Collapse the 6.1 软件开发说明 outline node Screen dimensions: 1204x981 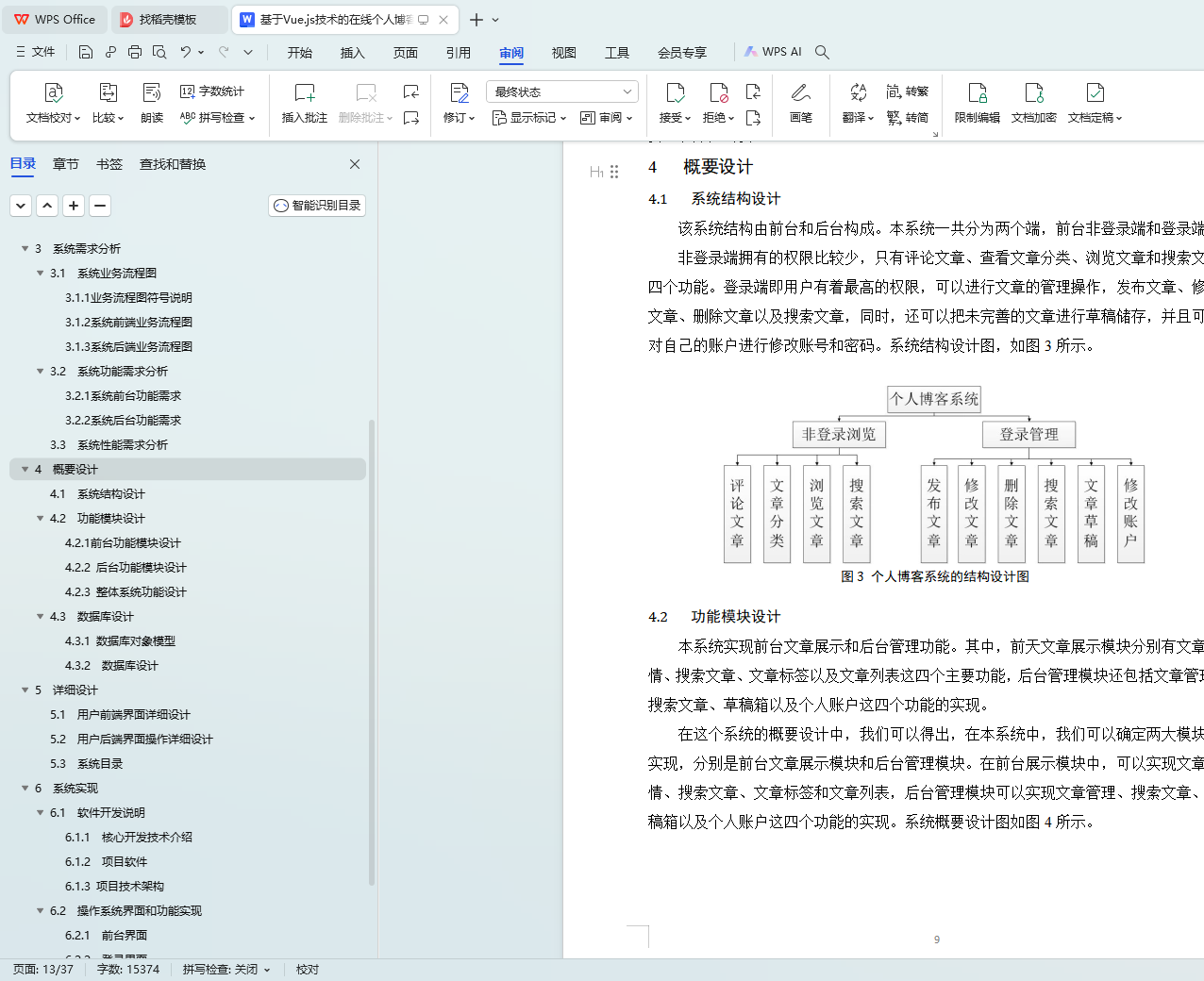click(40, 813)
